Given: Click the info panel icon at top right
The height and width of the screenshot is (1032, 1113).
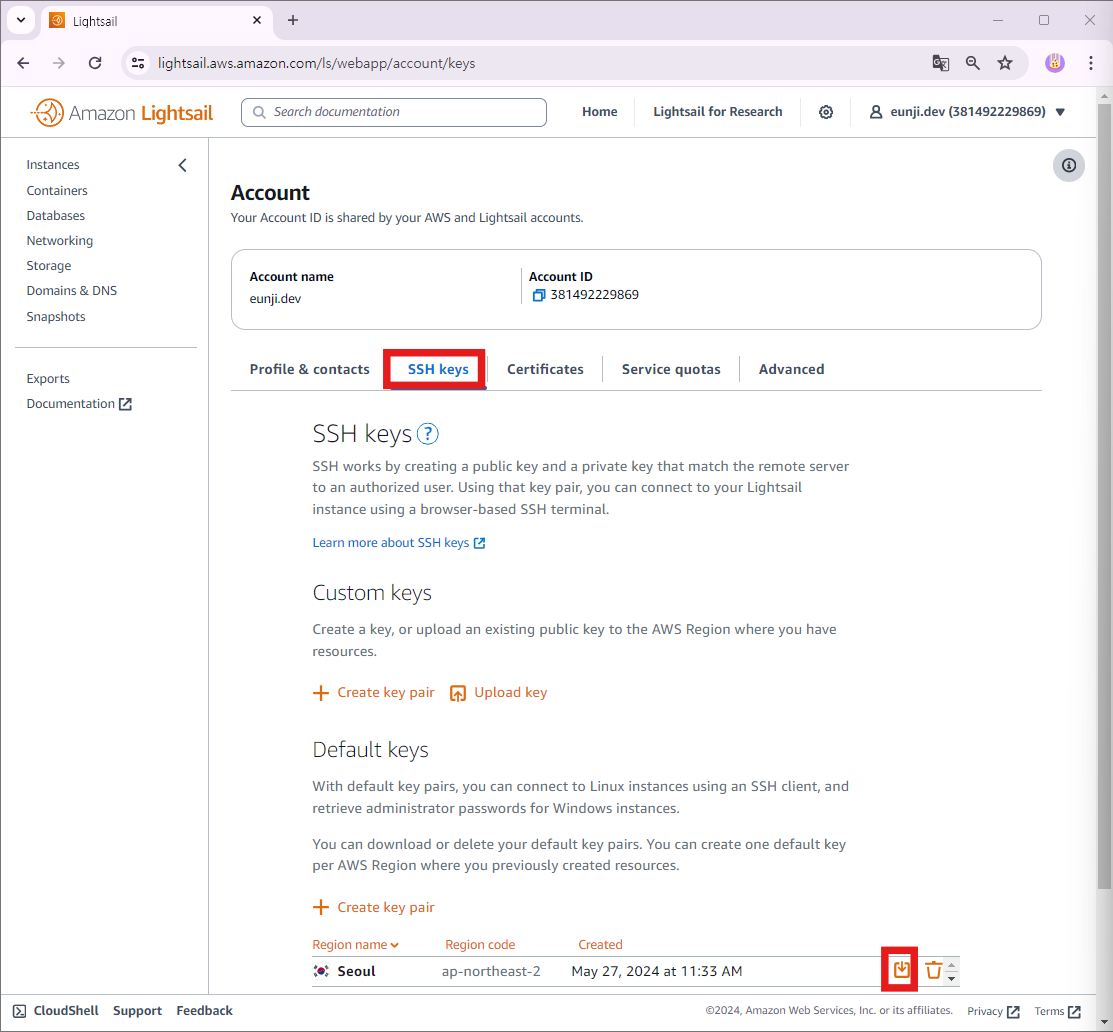Looking at the screenshot, I should pos(1068,165).
